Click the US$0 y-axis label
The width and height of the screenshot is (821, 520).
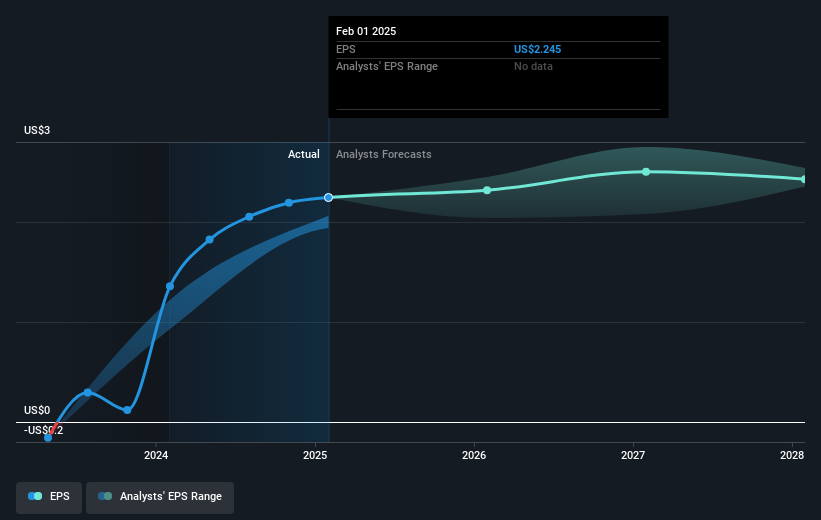[37, 411]
